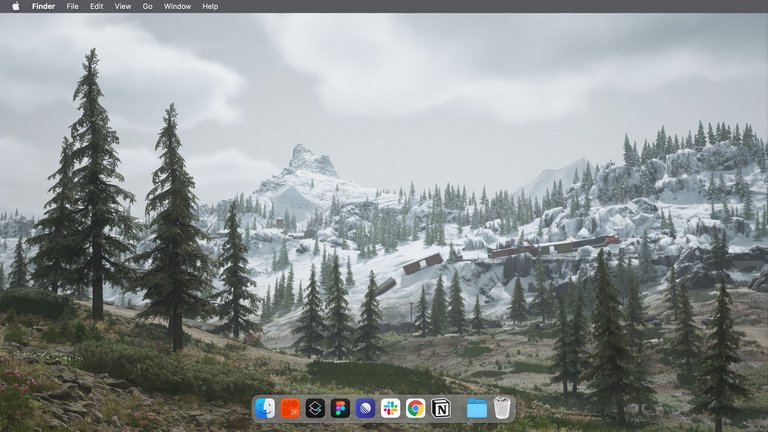Open the Help menu
The image size is (768, 432).
point(210,6)
